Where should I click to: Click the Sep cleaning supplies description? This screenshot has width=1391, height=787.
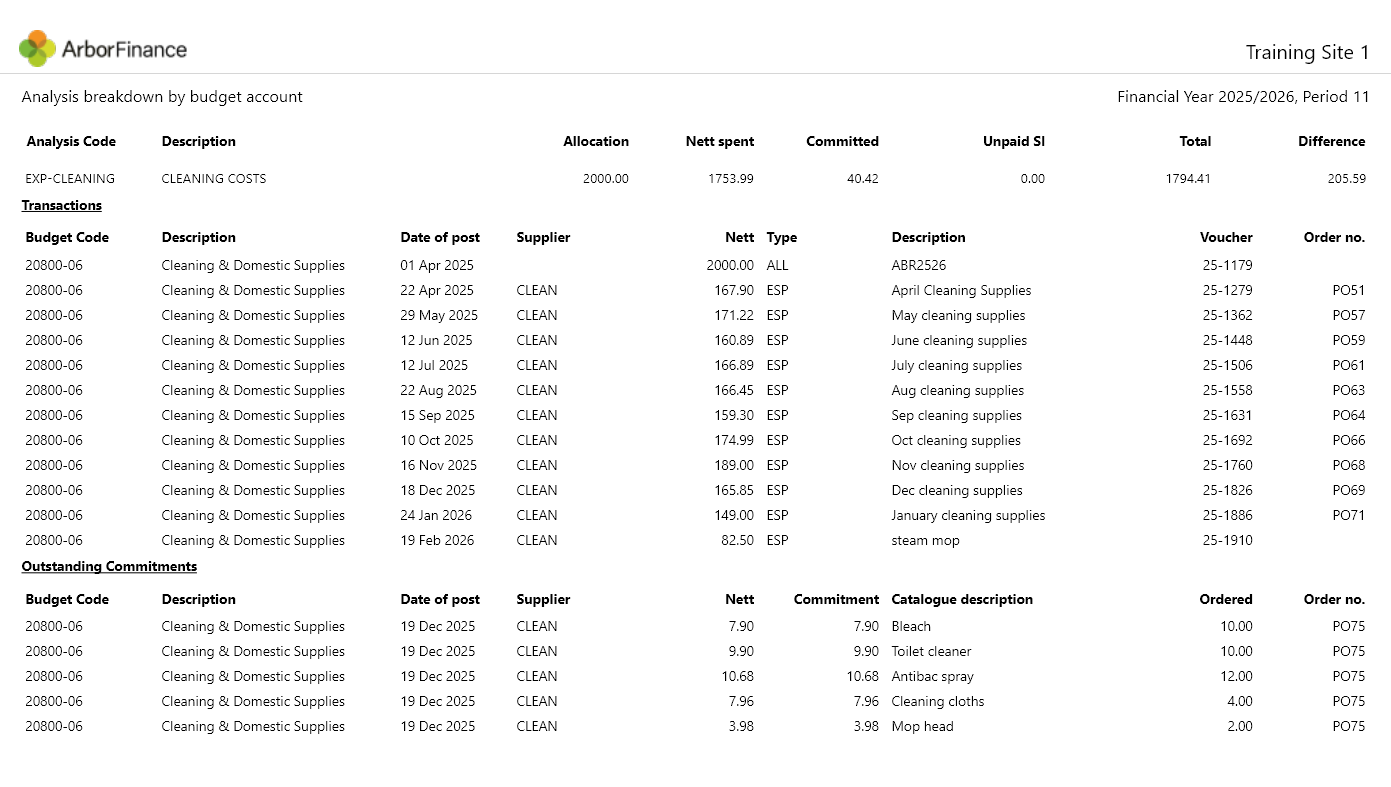pyautogui.click(x=956, y=415)
